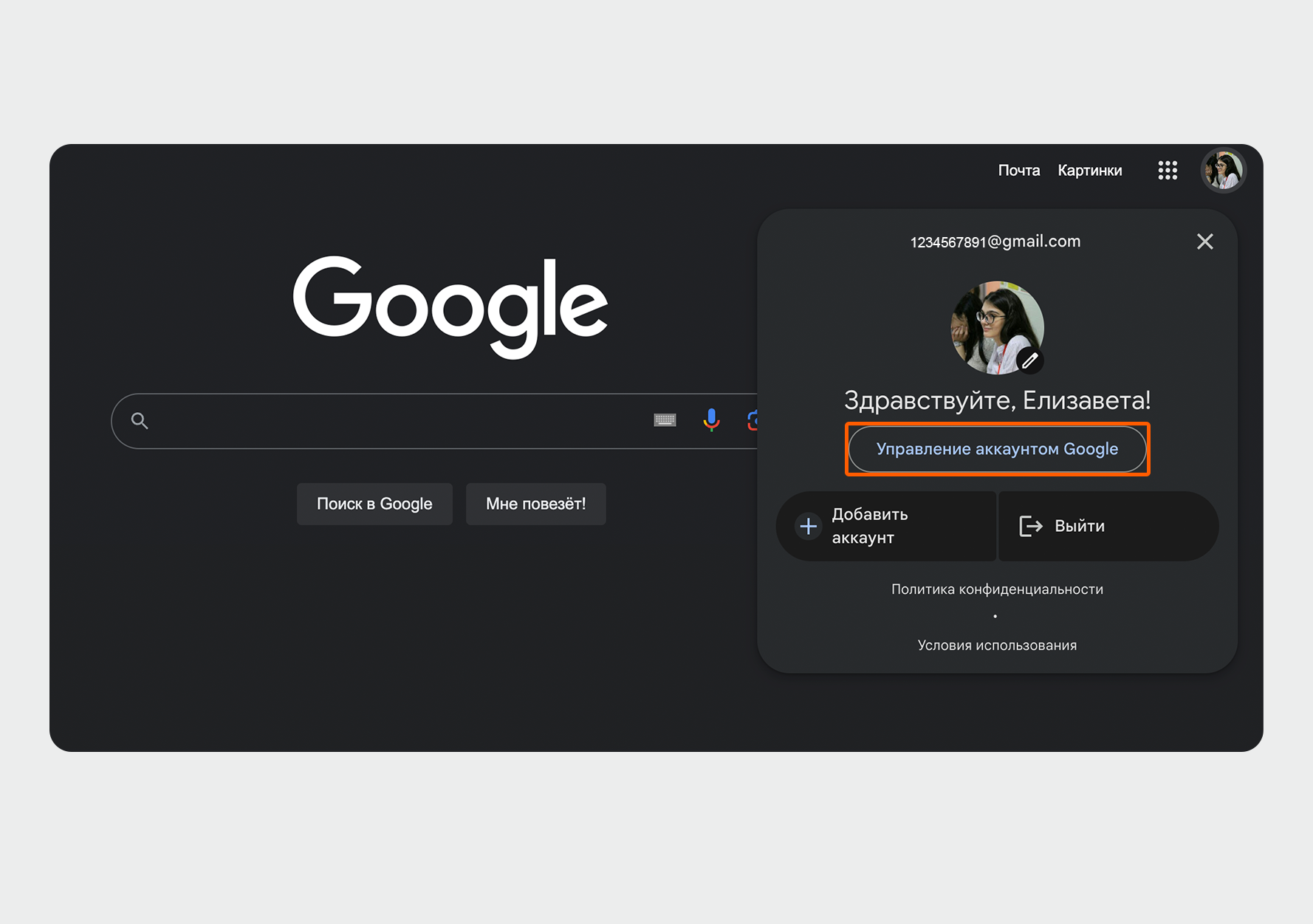Click the partially hidden image search camera icon
Screen dimensions: 1313x924
click(x=753, y=420)
